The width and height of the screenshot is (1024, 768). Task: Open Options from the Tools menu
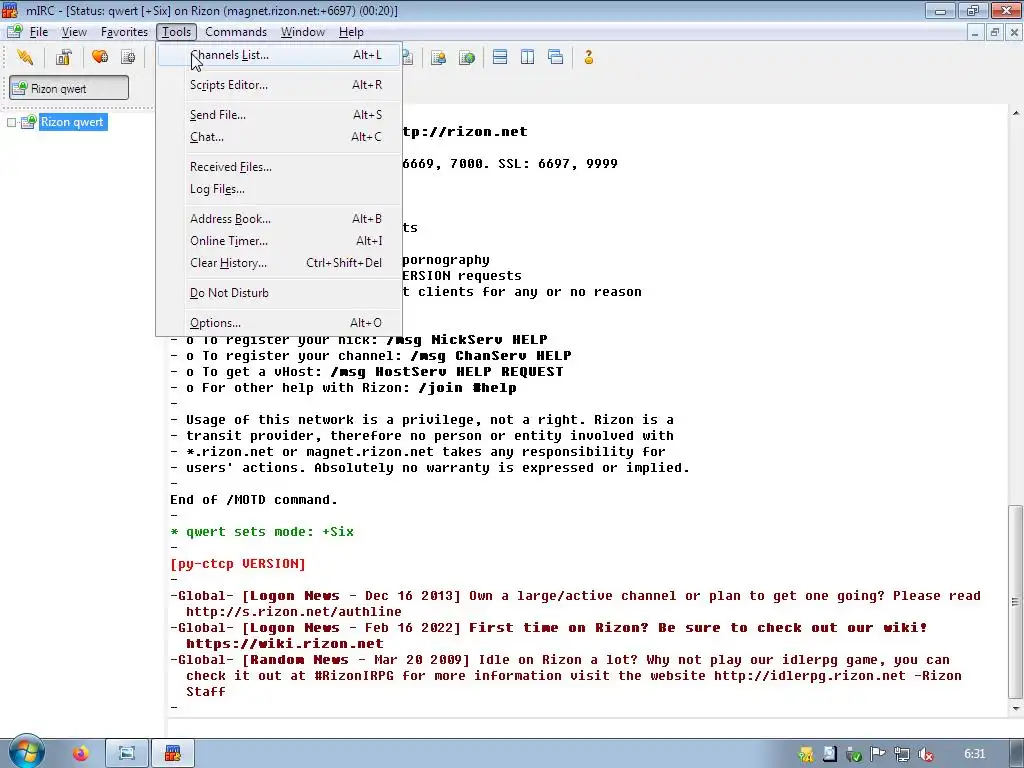(x=279, y=323)
